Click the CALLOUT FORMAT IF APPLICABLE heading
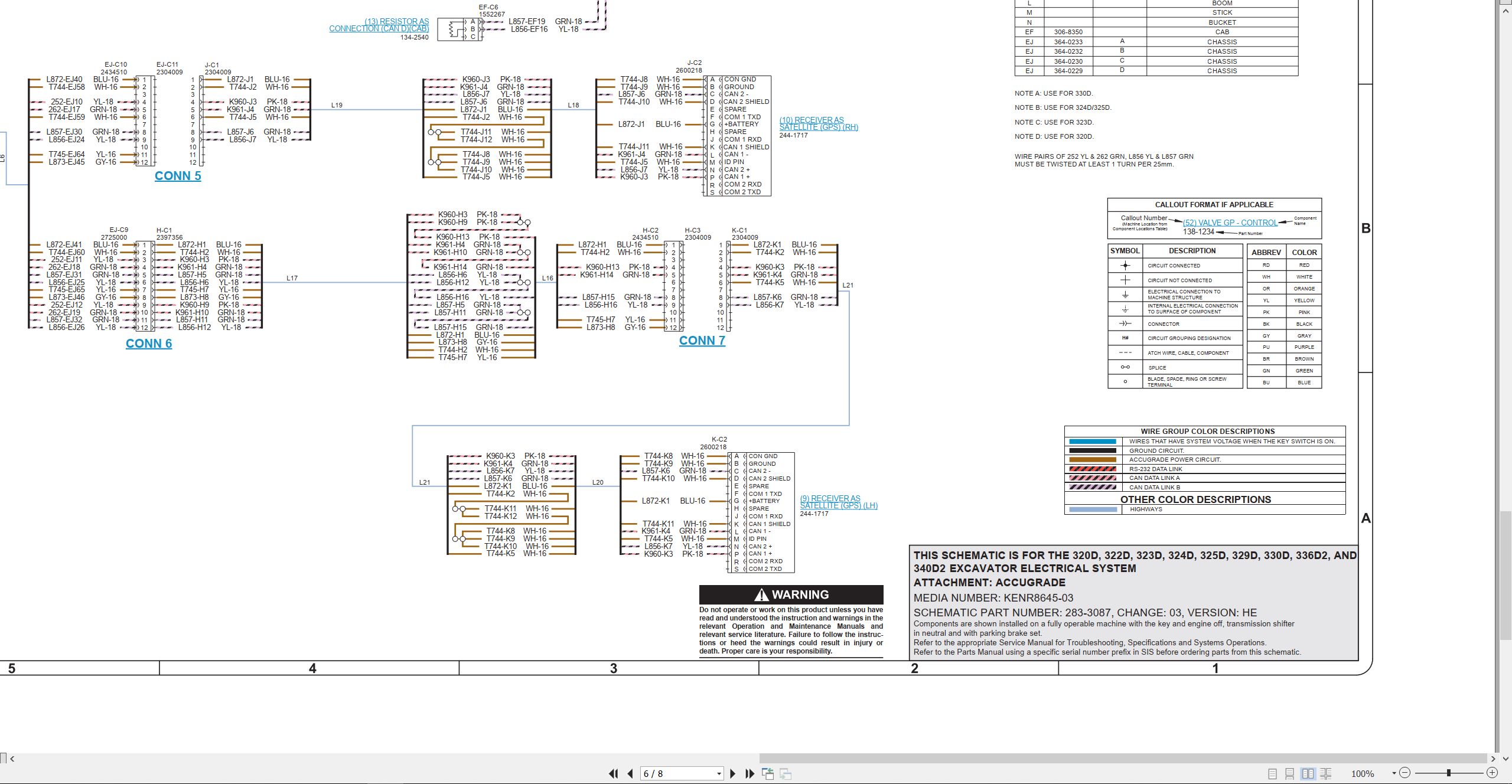 coord(1214,205)
